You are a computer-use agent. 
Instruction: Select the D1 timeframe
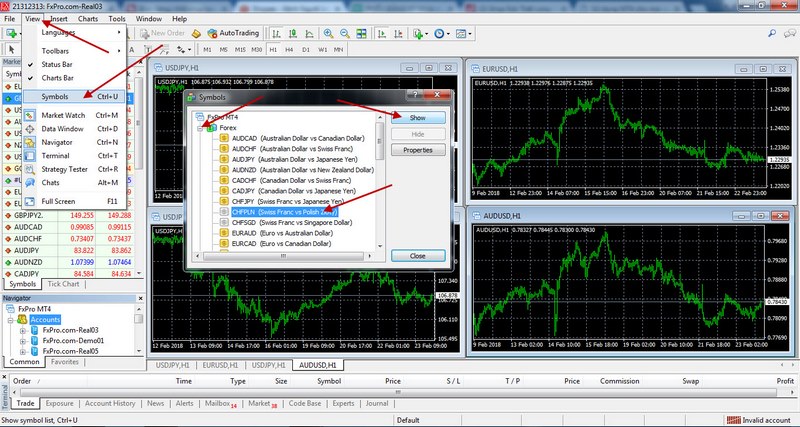(x=306, y=49)
